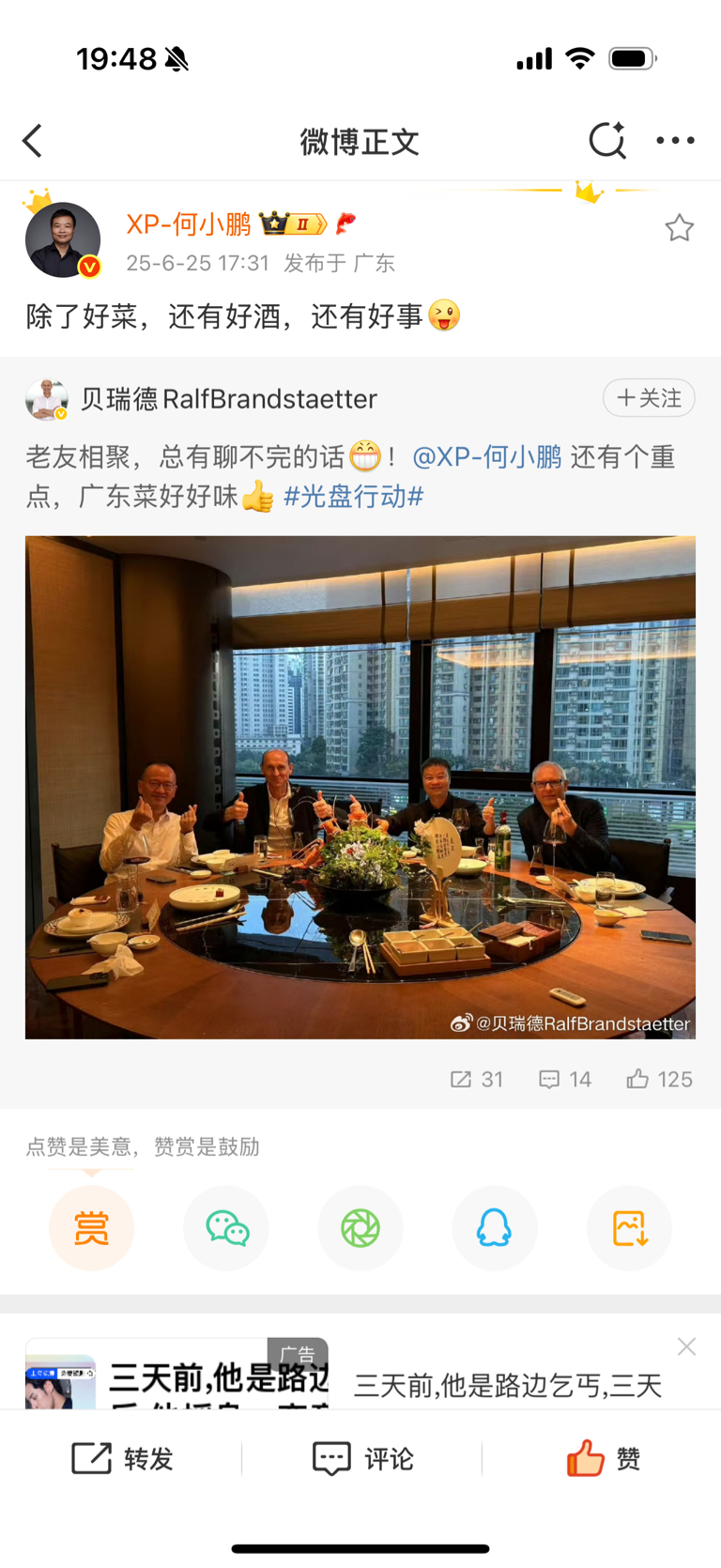Open the three-dots more options menu
The width and height of the screenshot is (721, 1568).
pyautogui.click(x=675, y=141)
